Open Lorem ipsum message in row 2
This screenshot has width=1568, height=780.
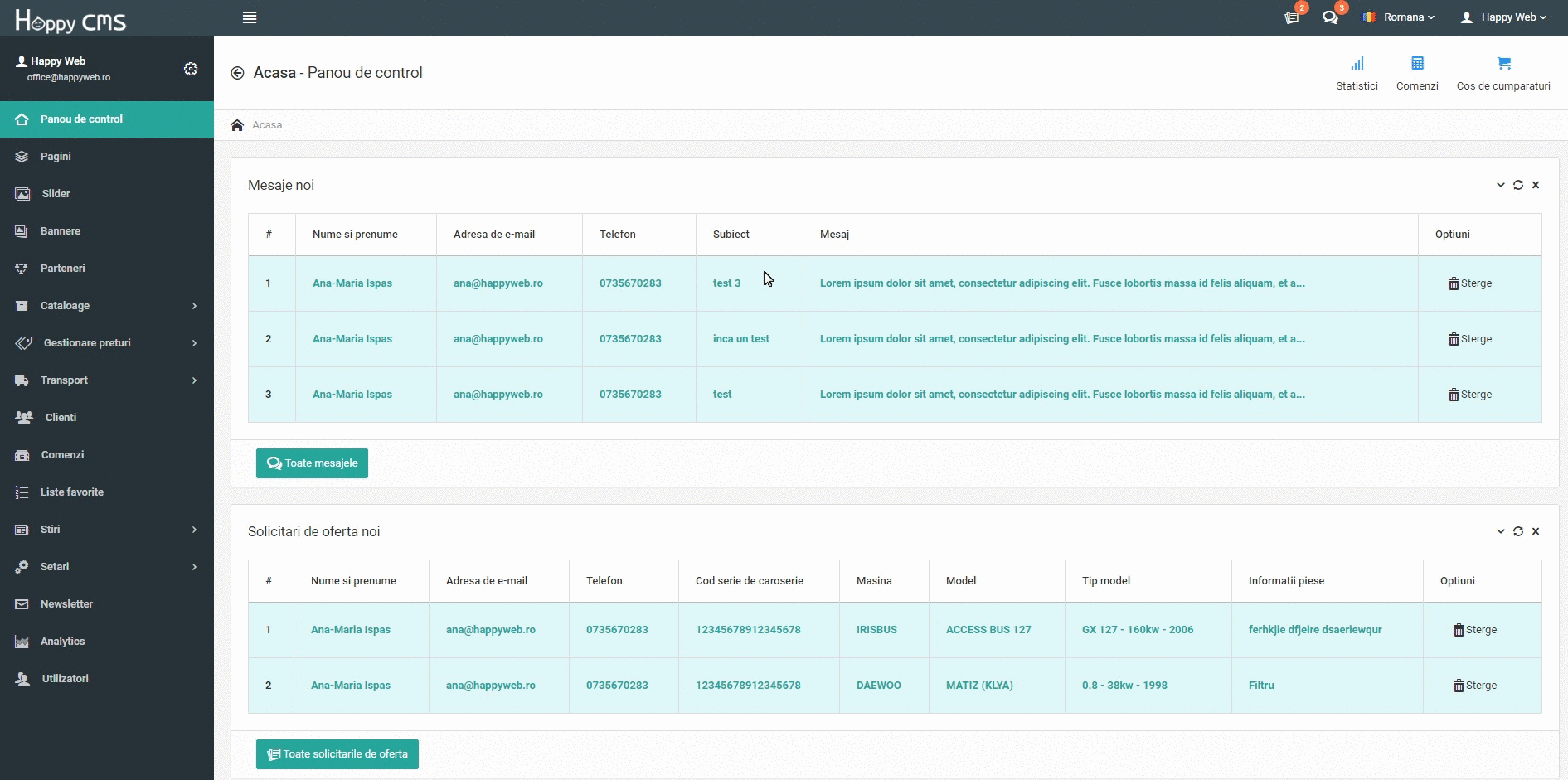pyautogui.click(x=1062, y=339)
